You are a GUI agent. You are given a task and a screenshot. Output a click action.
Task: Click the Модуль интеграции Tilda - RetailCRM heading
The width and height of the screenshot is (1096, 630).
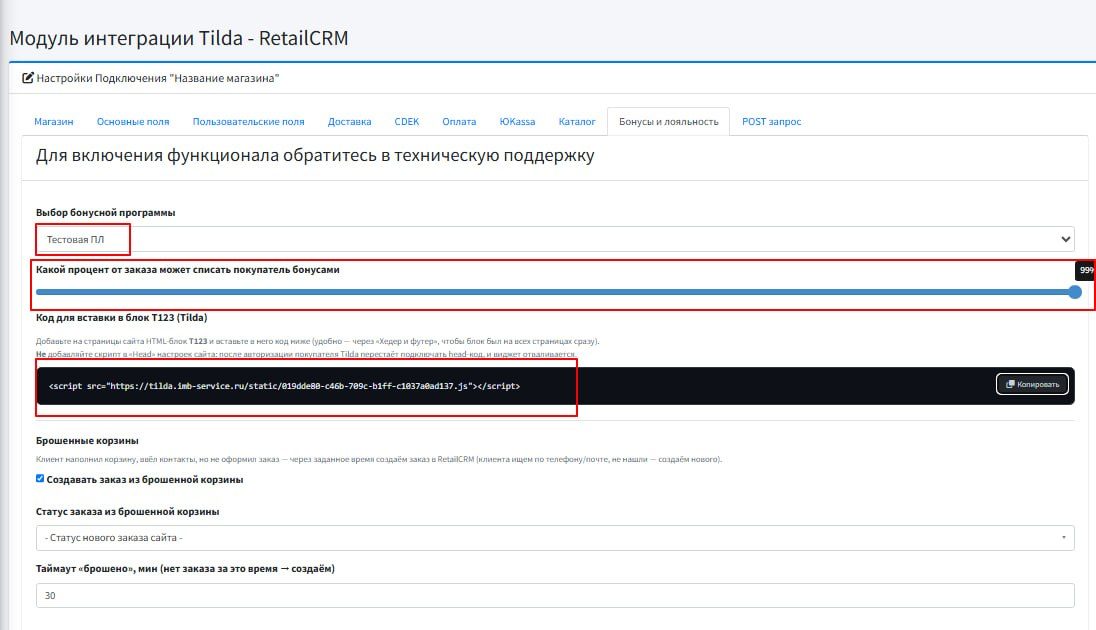click(x=179, y=38)
